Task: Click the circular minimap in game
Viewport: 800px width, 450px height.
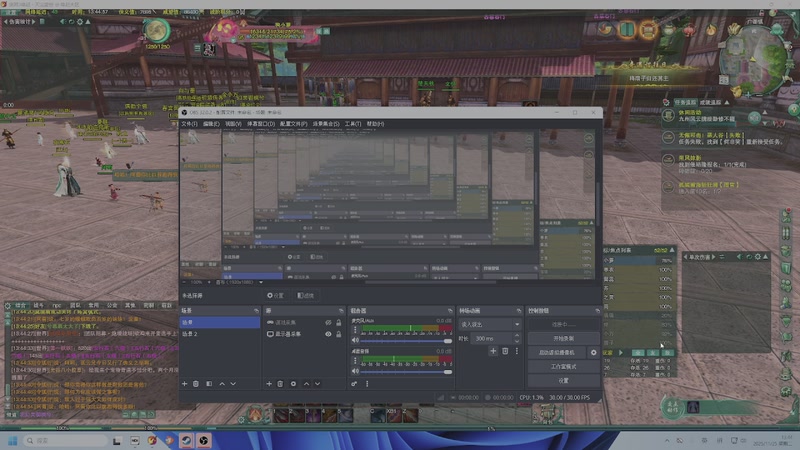Action: (x=752, y=58)
